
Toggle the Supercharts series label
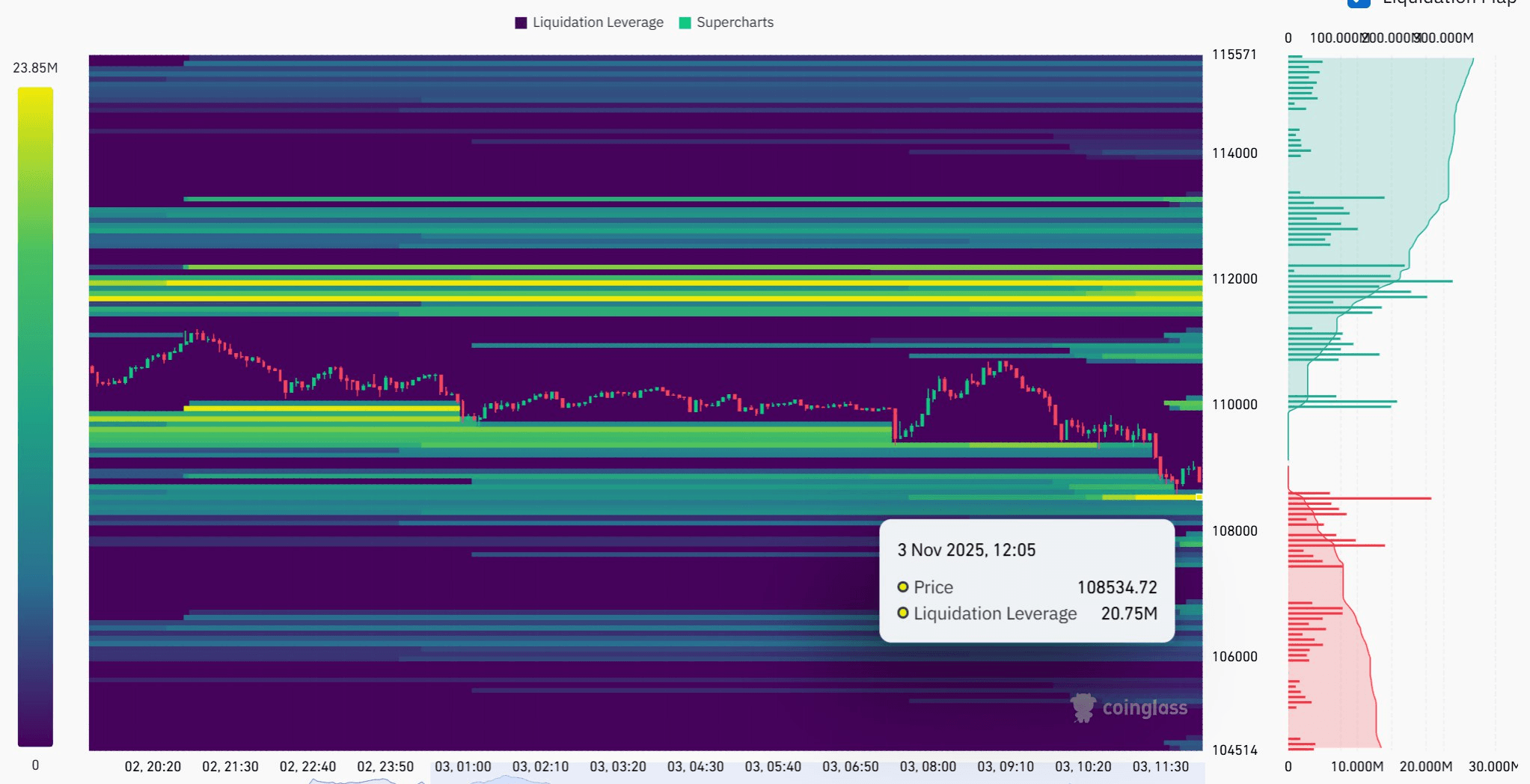pos(735,22)
